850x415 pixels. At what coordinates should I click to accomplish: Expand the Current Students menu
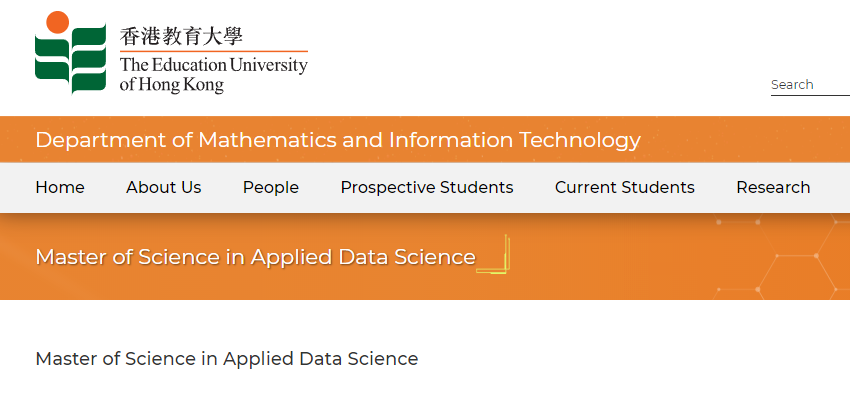pos(625,187)
